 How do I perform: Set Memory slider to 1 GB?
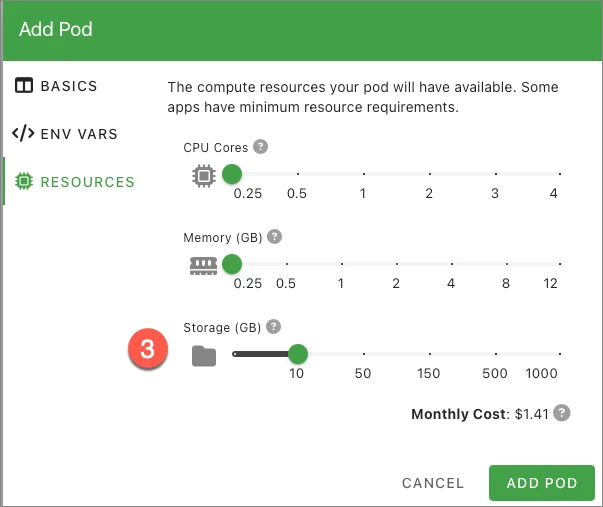pyautogui.click(x=341, y=264)
